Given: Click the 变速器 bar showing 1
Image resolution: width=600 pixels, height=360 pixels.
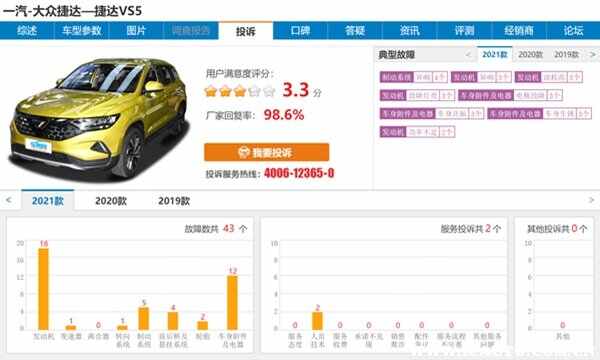Looking at the screenshot, I should [x=71, y=327].
